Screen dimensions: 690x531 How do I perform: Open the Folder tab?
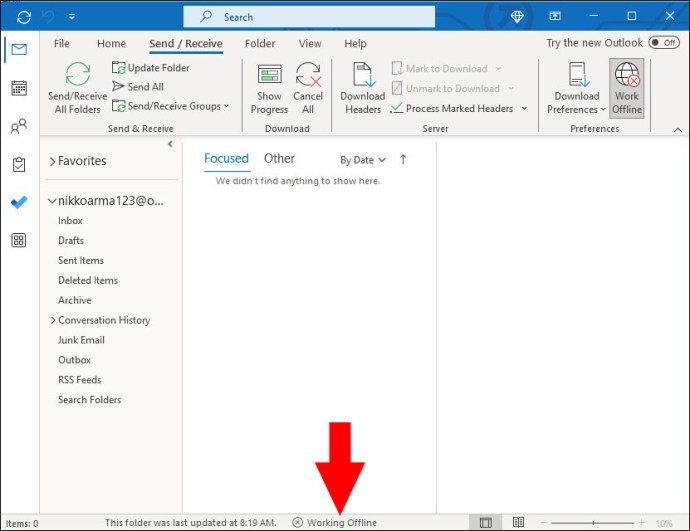pyautogui.click(x=260, y=44)
